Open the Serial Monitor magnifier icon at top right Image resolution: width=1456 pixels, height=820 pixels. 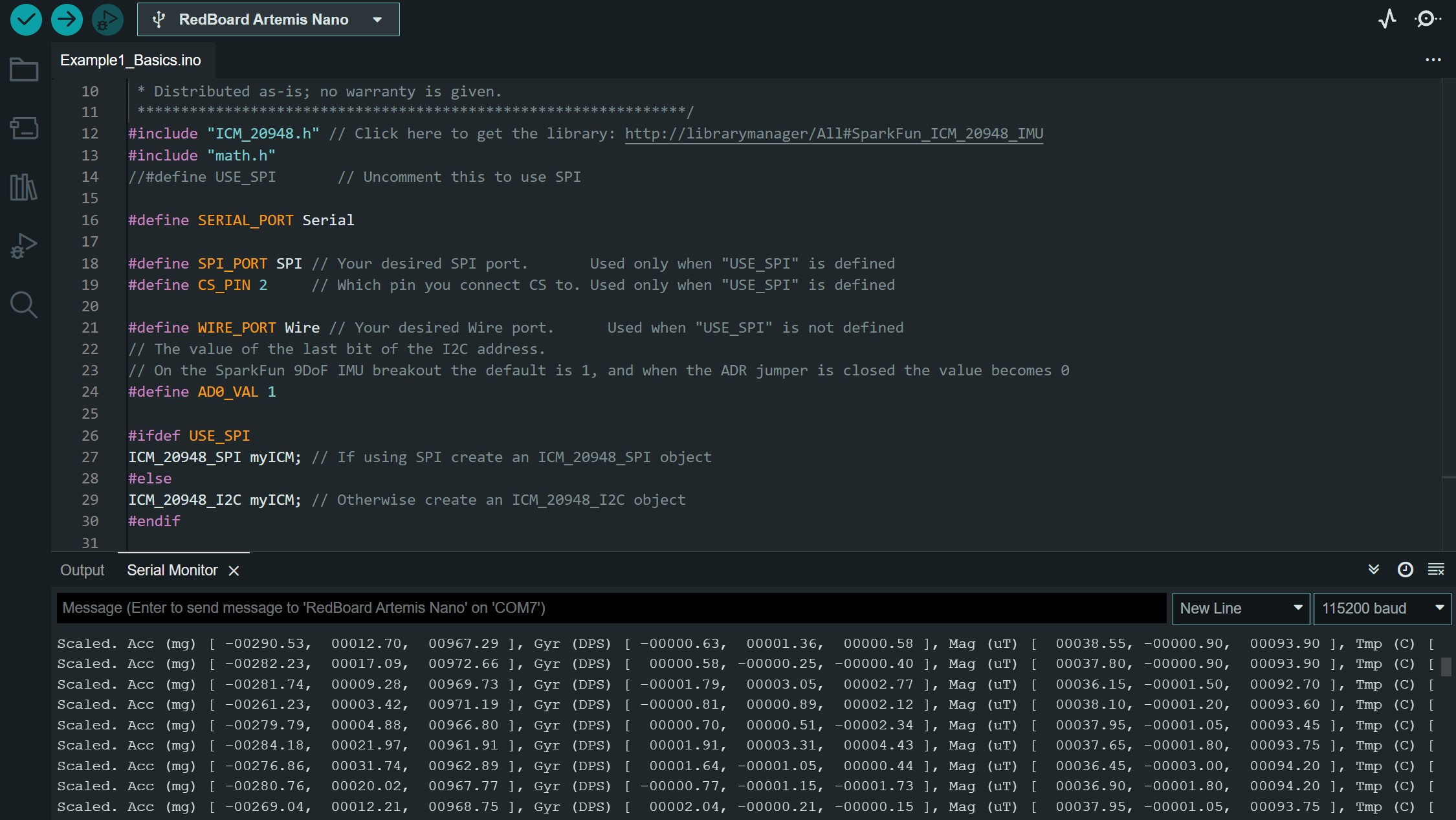[x=1427, y=19]
